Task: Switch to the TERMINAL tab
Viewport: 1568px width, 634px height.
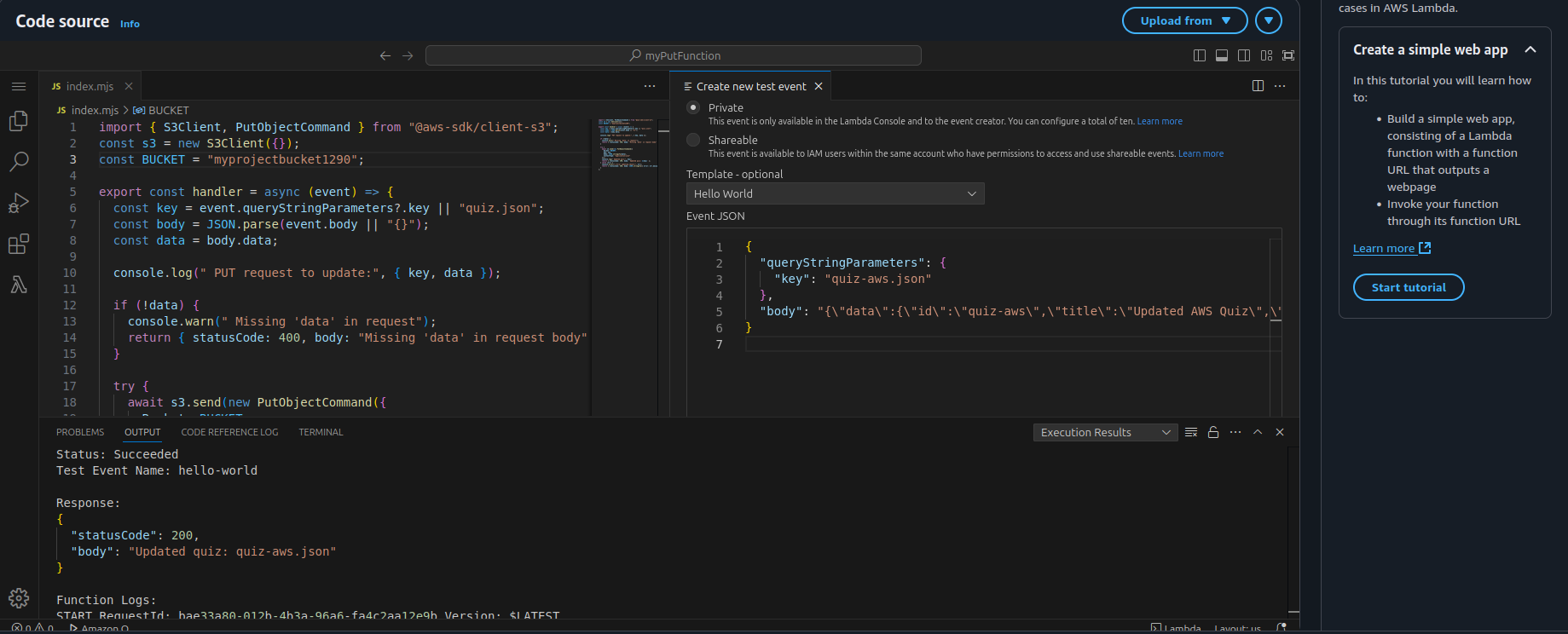Action: pos(321,433)
